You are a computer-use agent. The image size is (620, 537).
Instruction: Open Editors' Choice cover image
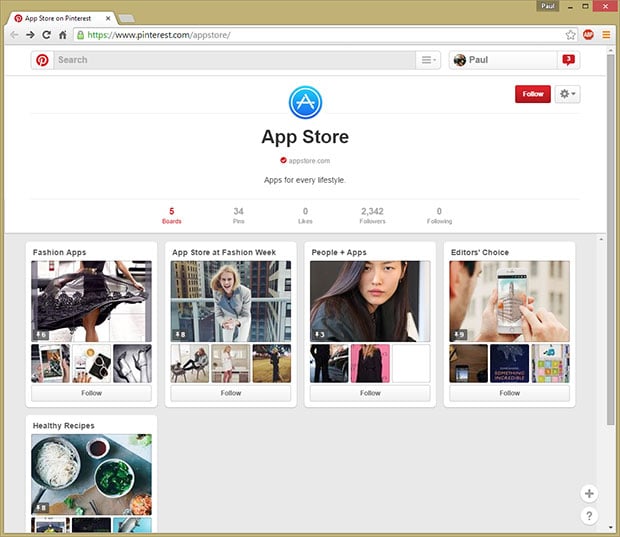(x=509, y=301)
